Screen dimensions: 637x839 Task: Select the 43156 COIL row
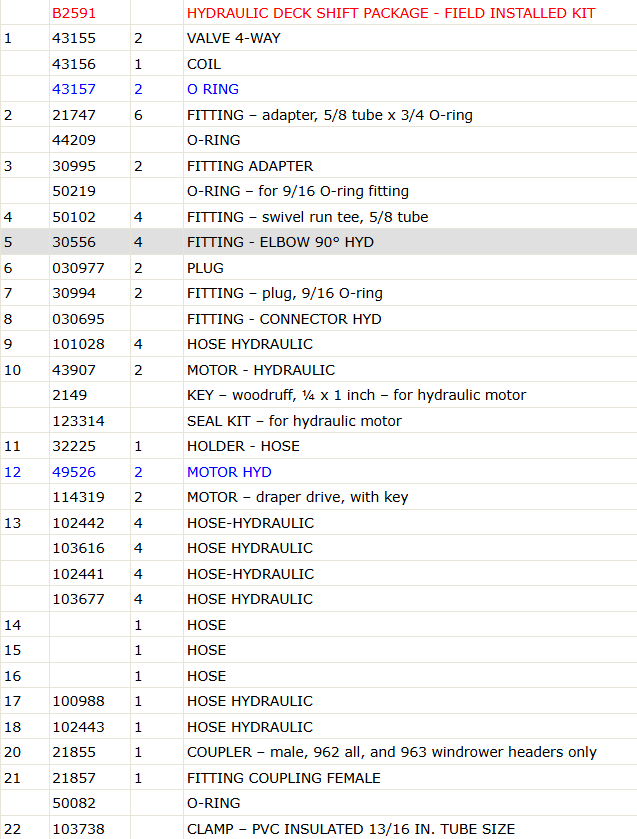318,64
